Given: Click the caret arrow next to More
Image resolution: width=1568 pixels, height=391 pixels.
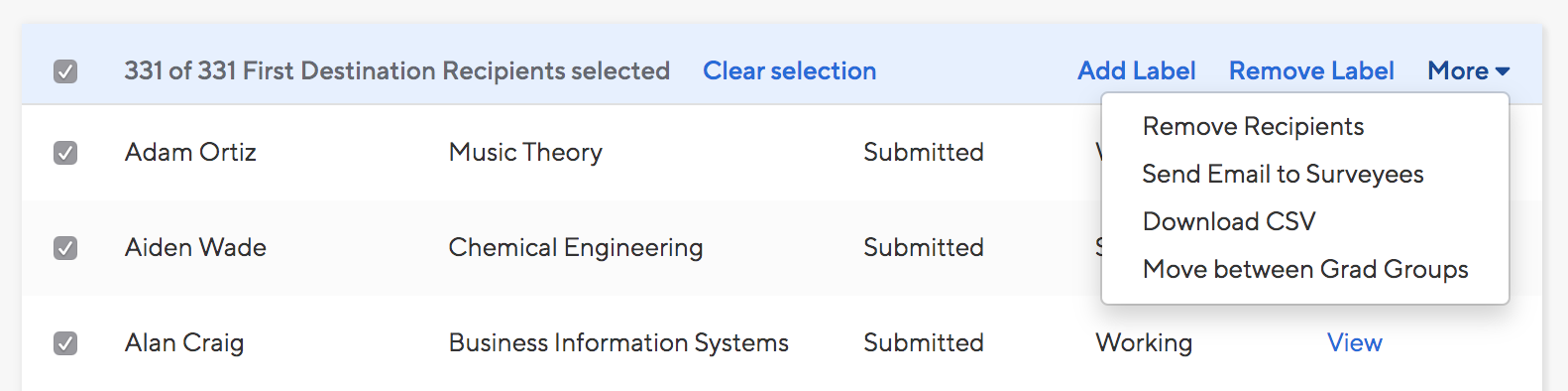Looking at the screenshot, I should point(1503,71).
